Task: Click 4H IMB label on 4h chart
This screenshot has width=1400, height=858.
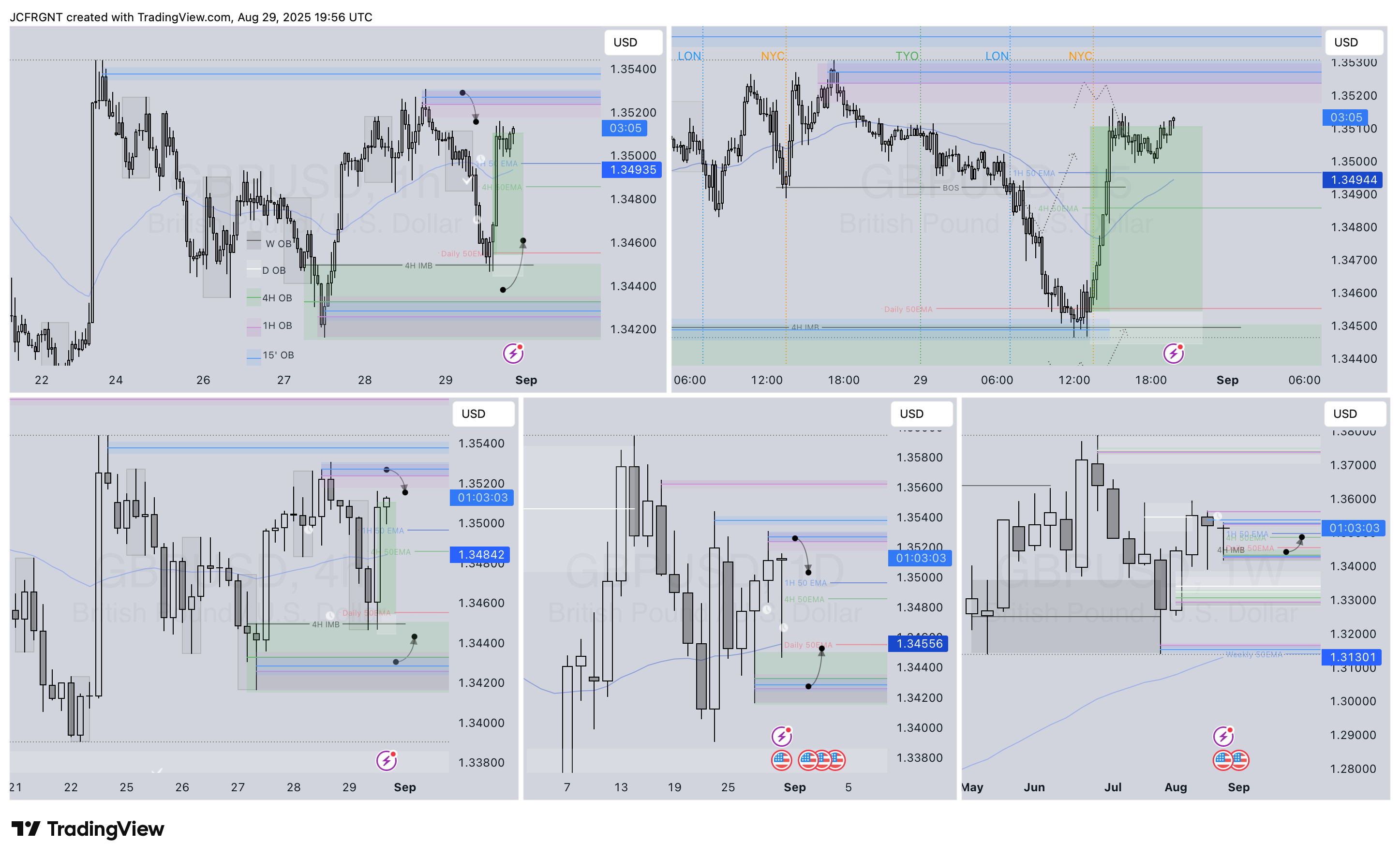Action: (x=326, y=624)
